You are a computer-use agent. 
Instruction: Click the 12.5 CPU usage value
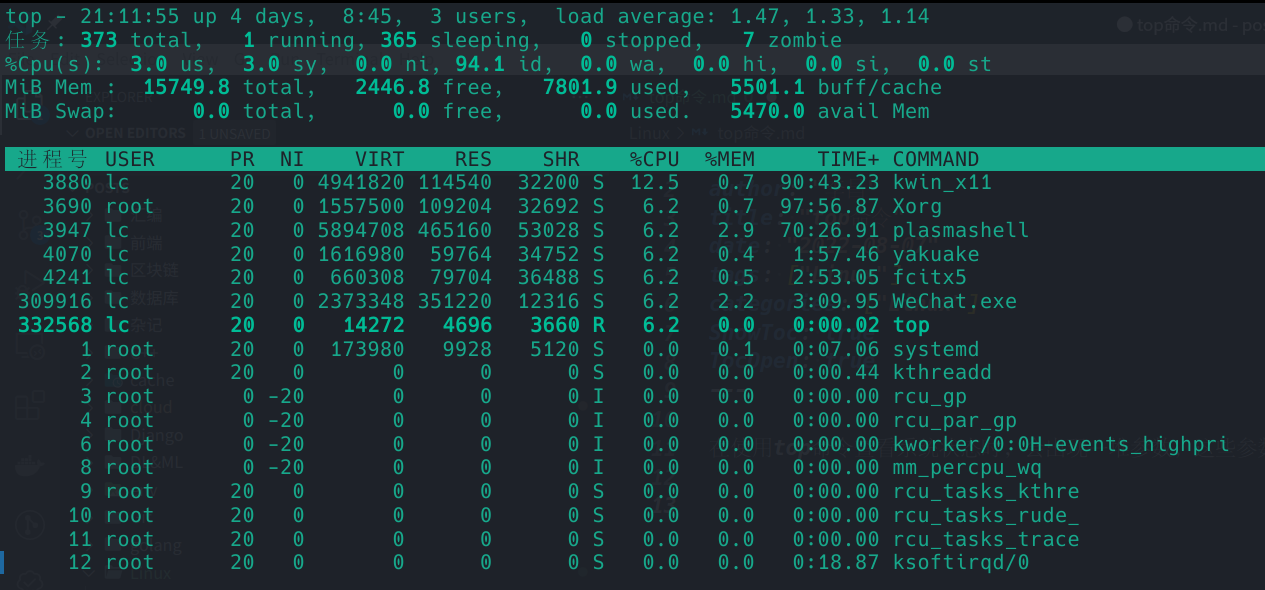tap(655, 183)
